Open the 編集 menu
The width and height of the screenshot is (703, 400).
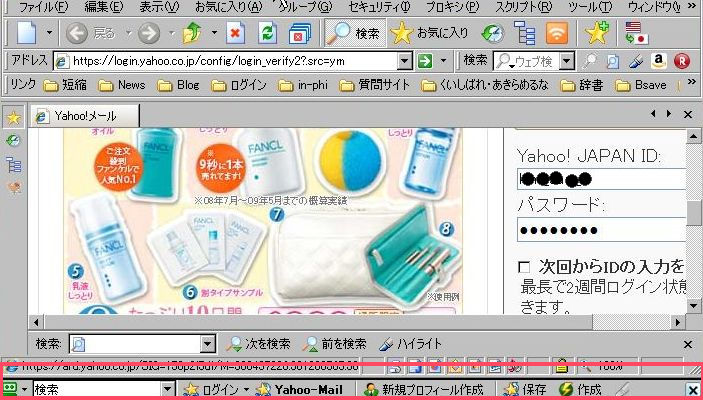104,7
